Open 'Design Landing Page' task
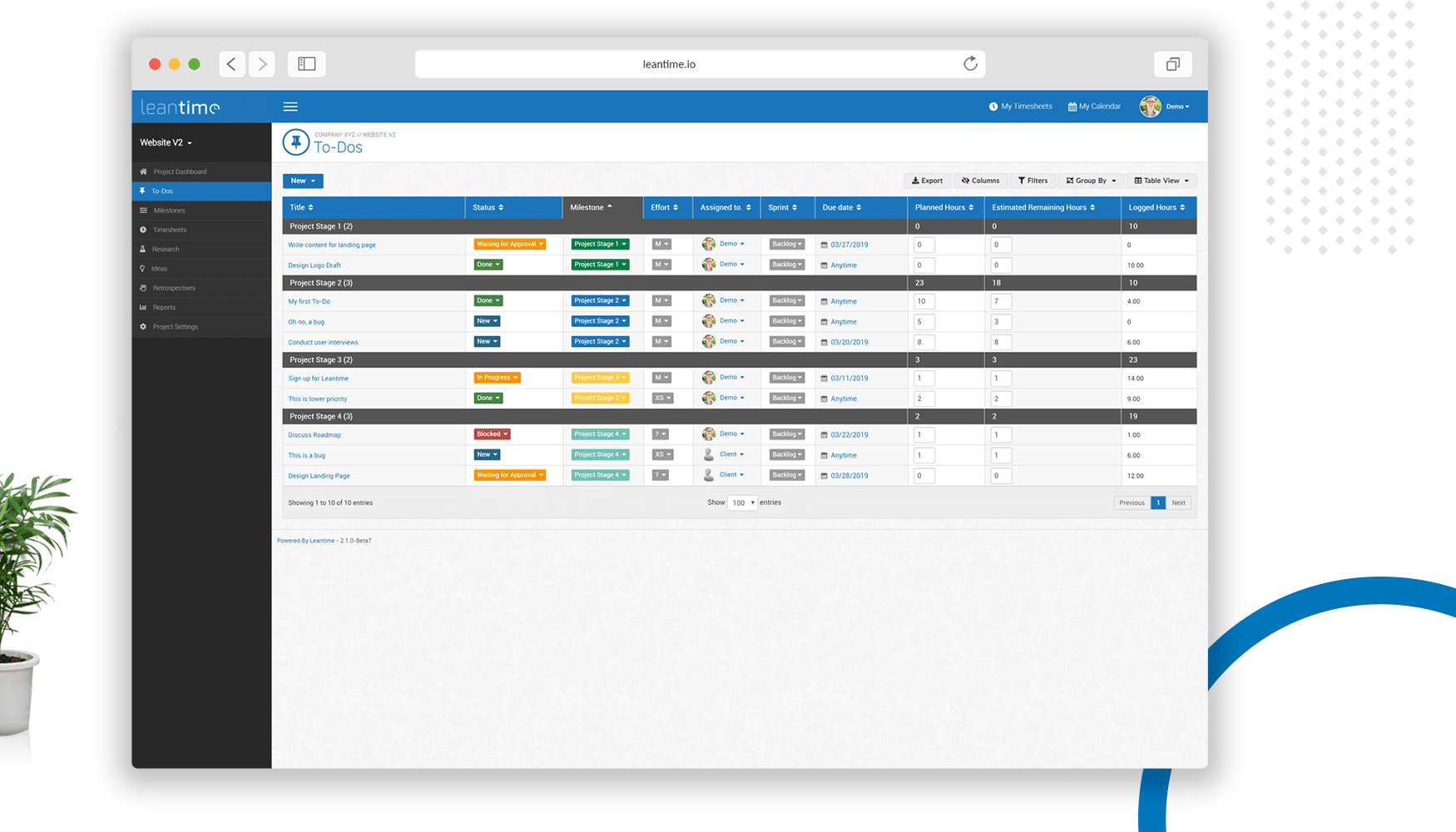Screen dimensions: 1456x832 click(x=319, y=476)
